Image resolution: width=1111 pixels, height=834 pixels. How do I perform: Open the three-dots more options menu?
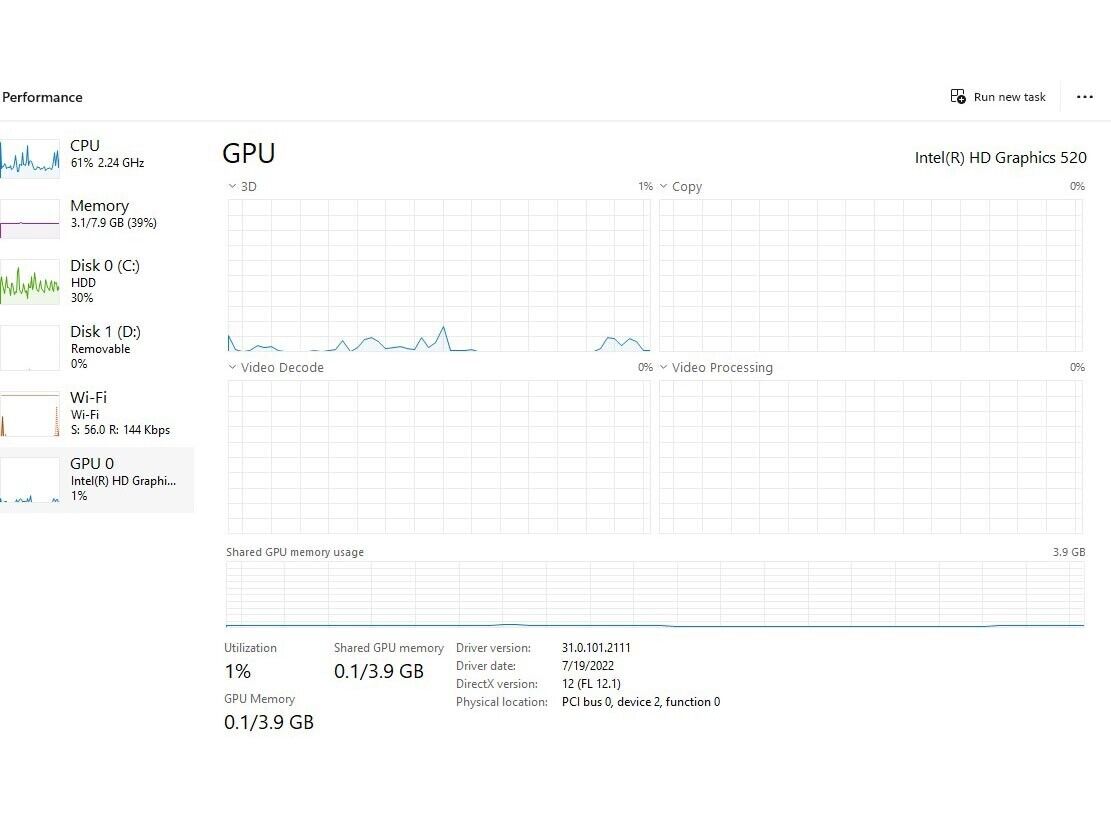coord(1085,97)
